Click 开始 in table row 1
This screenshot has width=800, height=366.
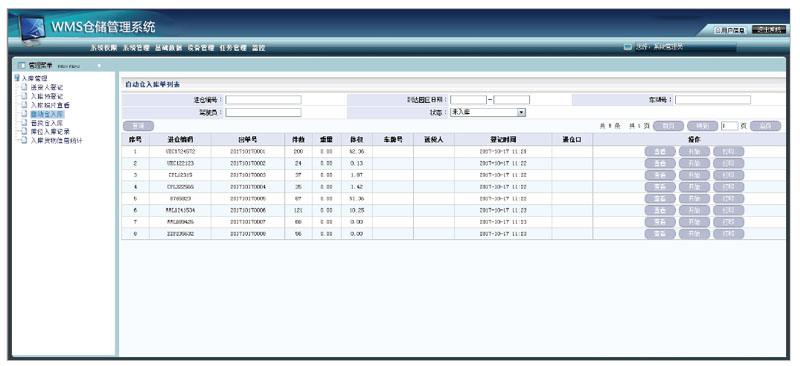pos(694,152)
